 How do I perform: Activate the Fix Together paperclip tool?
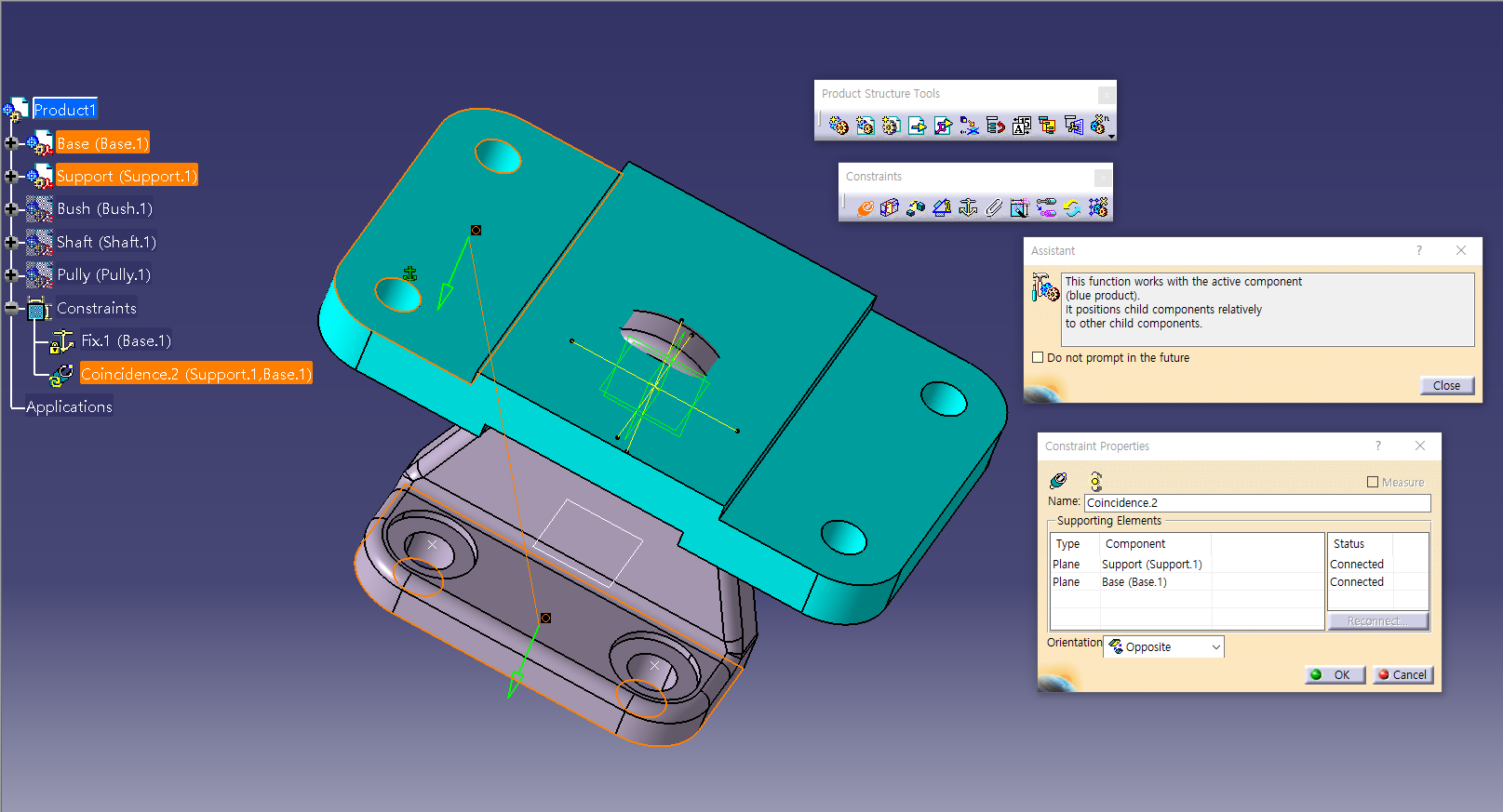pos(994,207)
